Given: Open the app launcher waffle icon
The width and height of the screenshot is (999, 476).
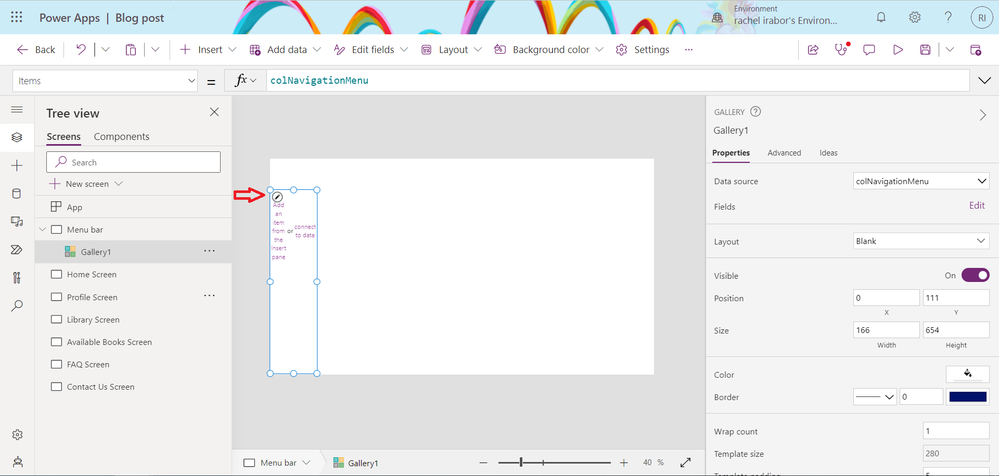Looking at the screenshot, I should (17, 18).
